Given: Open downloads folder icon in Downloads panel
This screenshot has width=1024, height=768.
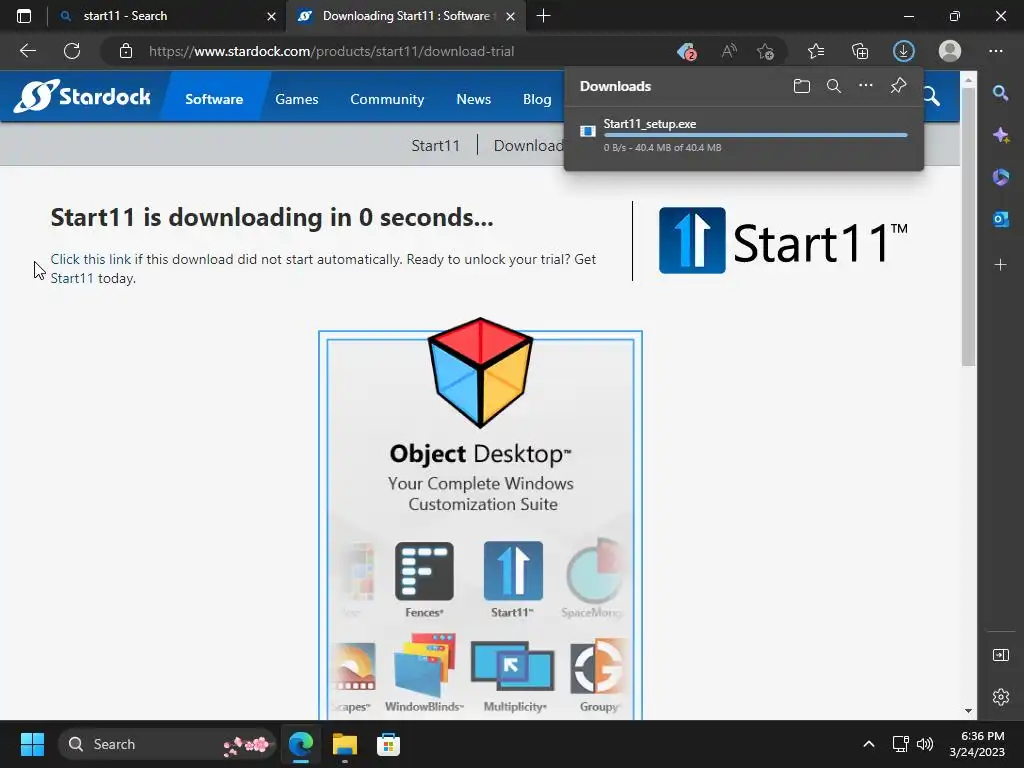Looking at the screenshot, I should (x=802, y=86).
